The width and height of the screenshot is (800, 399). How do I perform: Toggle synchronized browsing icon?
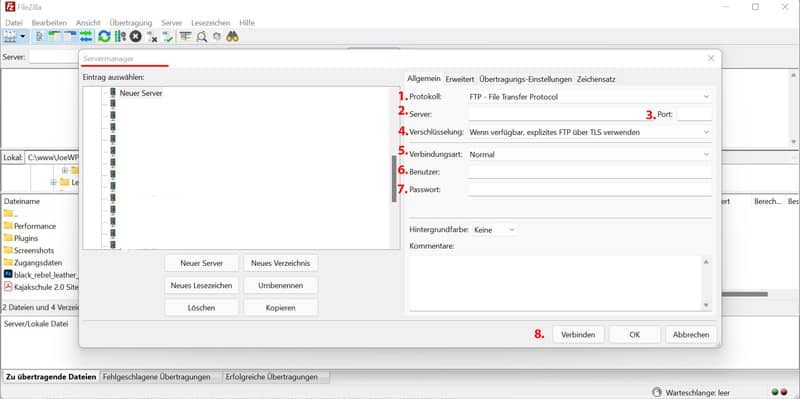[217, 37]
